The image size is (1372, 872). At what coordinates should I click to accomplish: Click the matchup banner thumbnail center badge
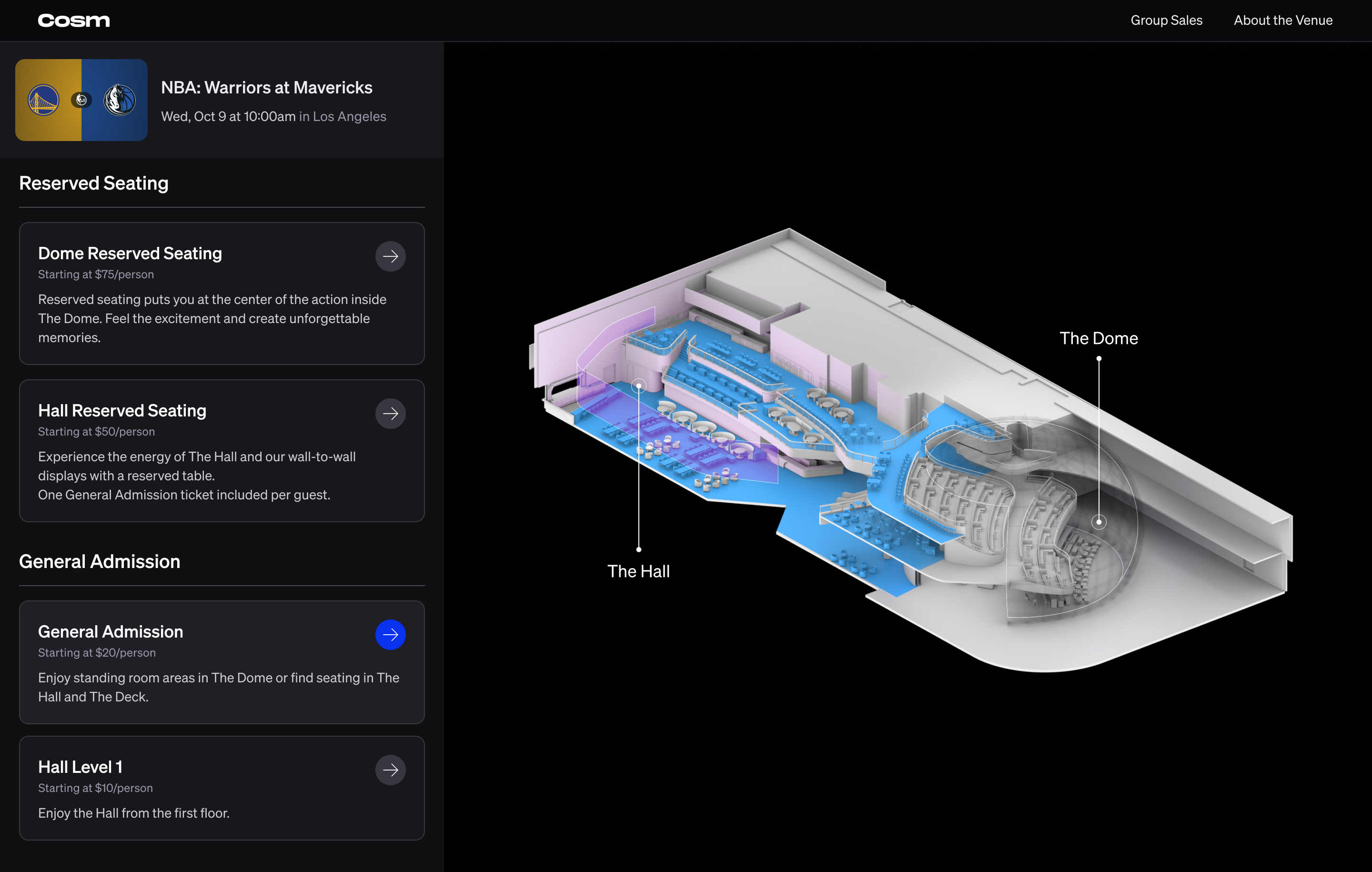(x=81, y=101)
